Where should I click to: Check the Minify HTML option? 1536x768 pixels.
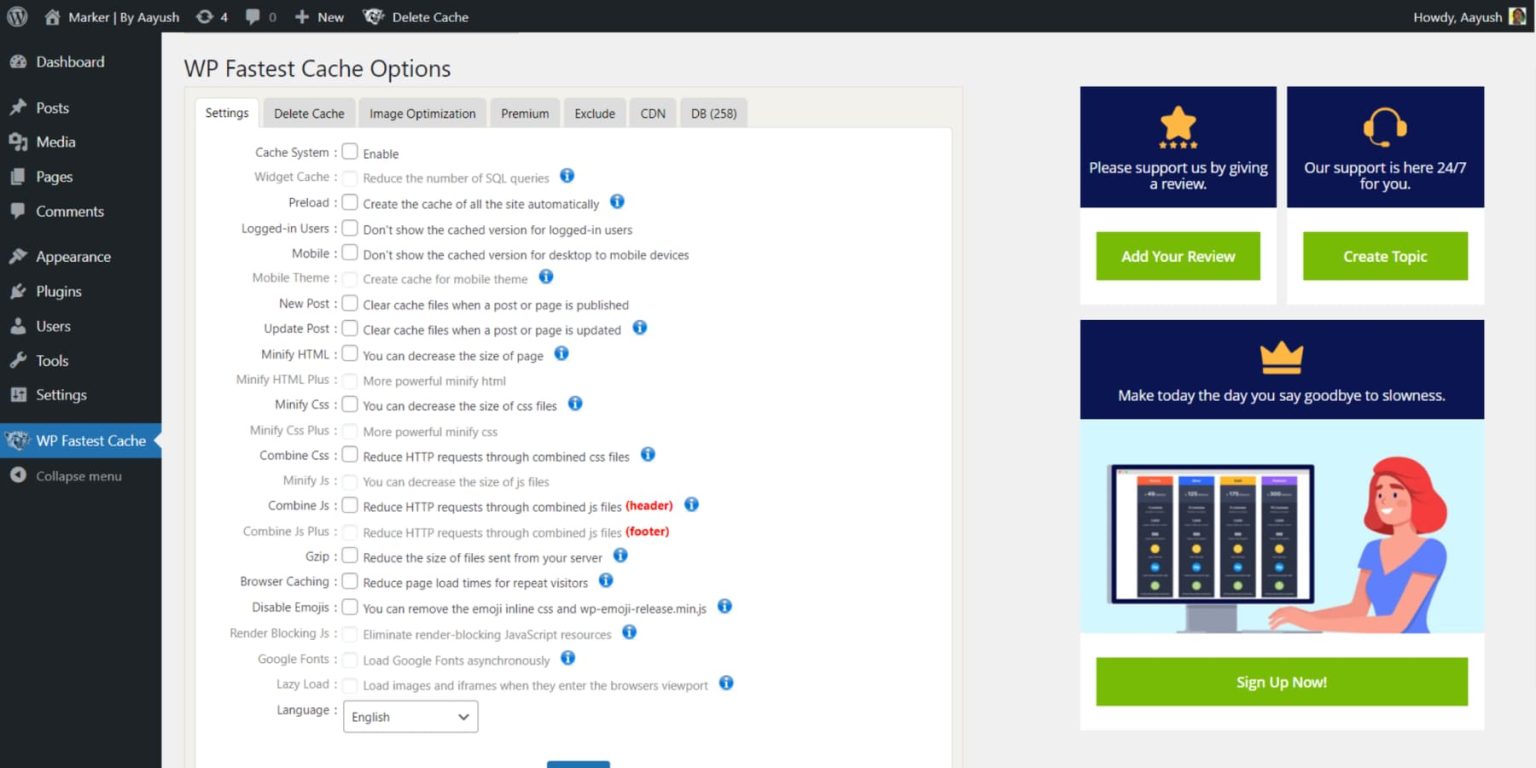pyautogui.click(x=349, y=353)
